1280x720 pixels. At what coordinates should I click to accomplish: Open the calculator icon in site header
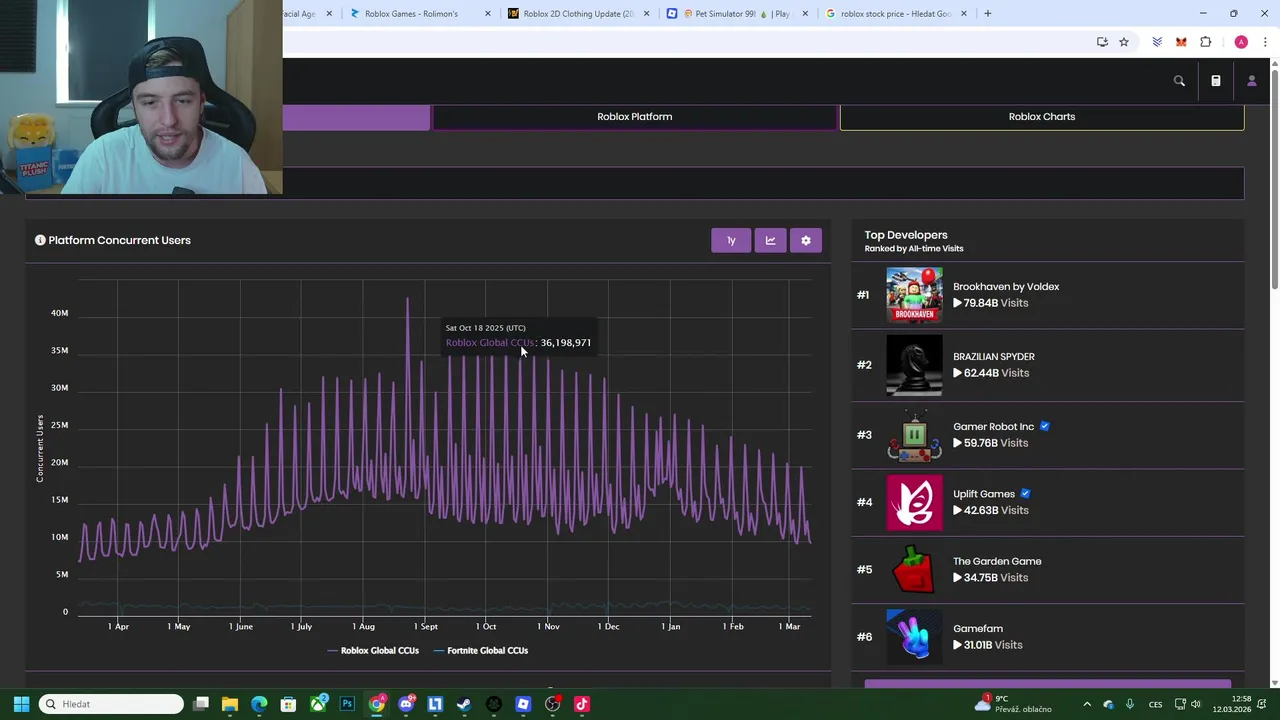1216,81
